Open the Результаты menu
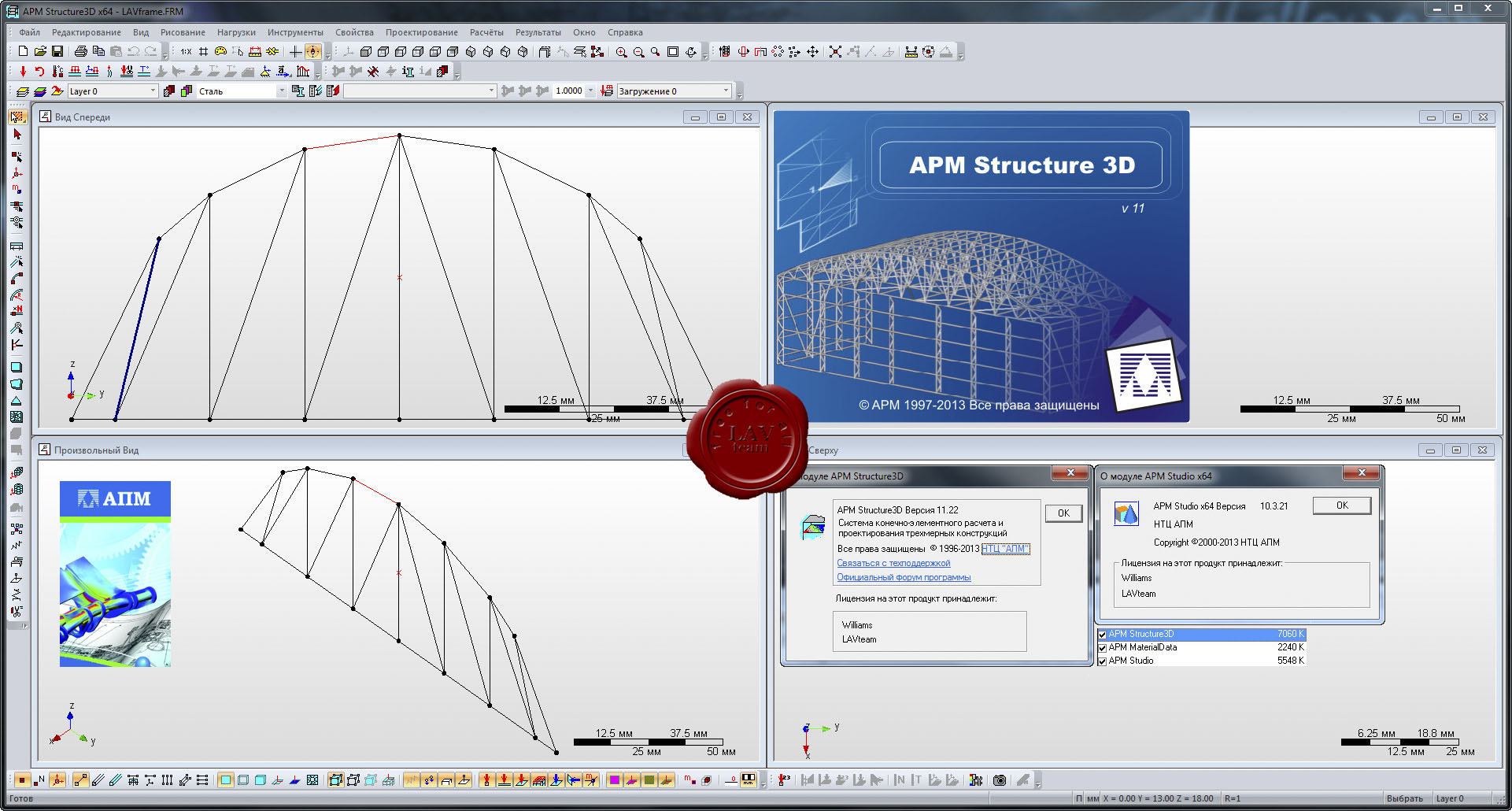Image resolution: width=1512 pixels, height=811 pixels. (538, 32)
